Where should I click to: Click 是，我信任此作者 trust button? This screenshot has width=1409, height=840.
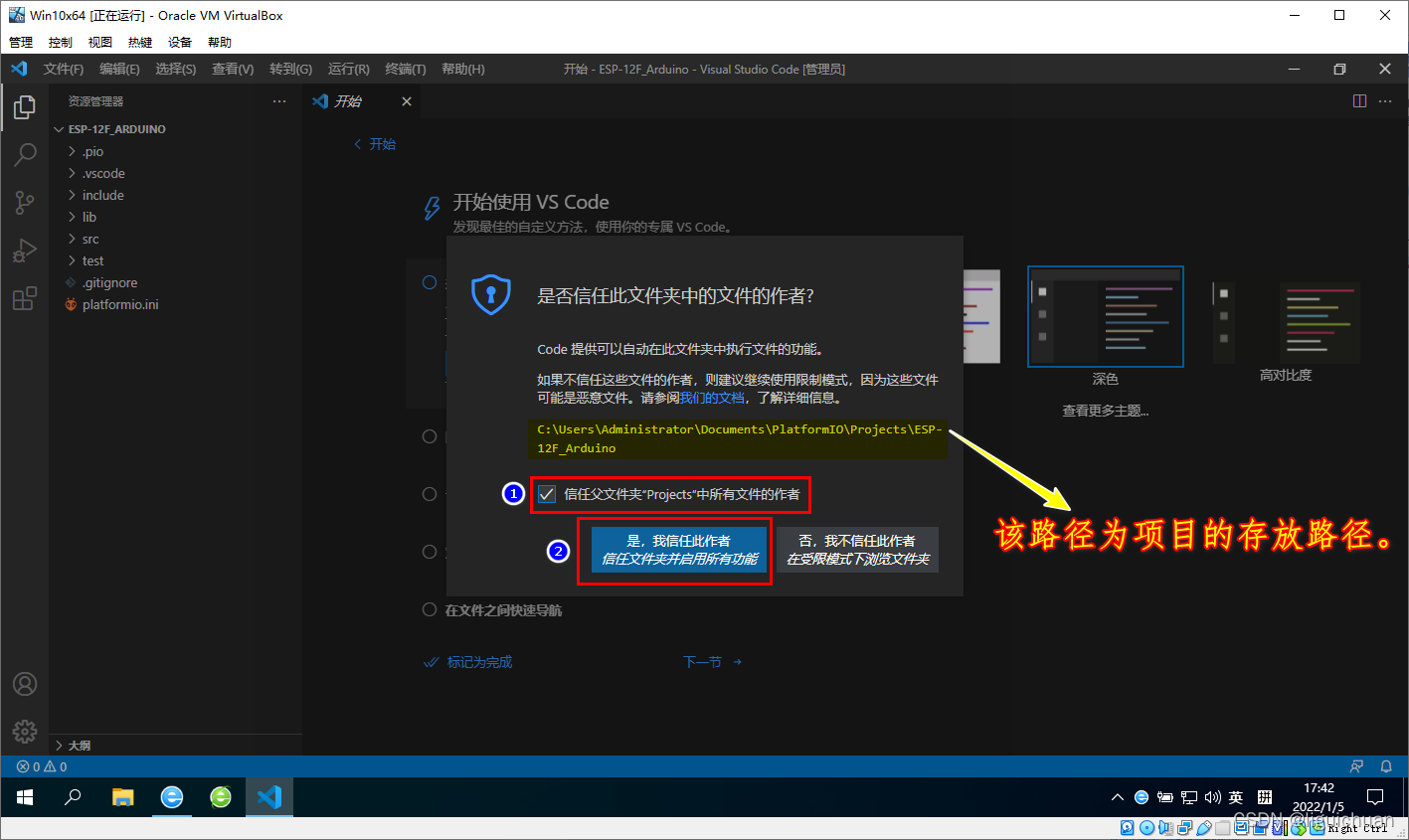[679, 550]
